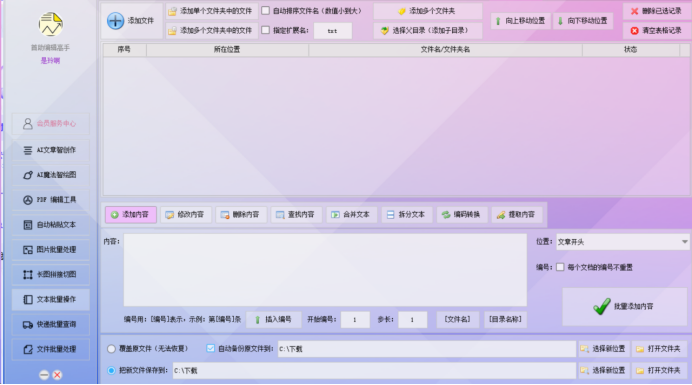
Task: Switch to the 拆分文本 tab
Action: (406, 215)
